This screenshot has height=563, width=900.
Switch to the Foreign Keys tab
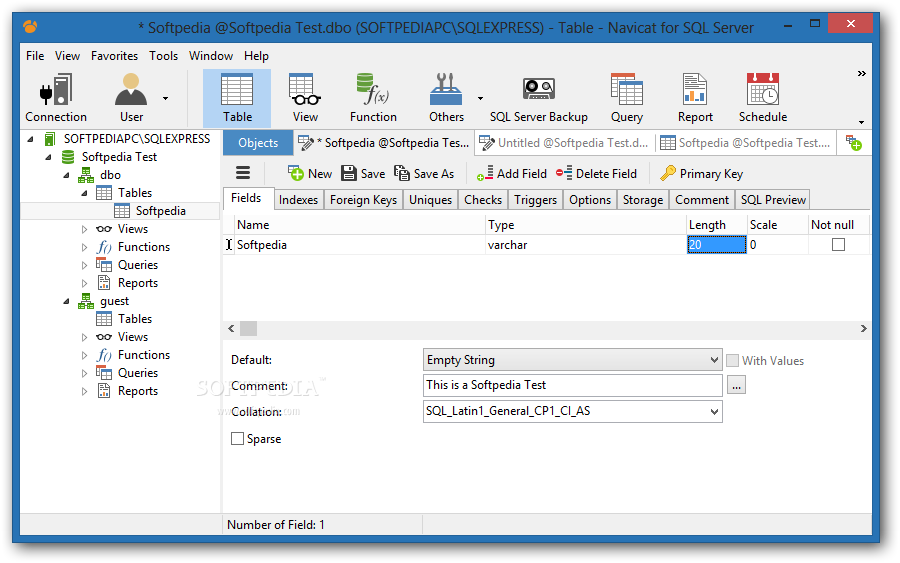tap(363, 200)
